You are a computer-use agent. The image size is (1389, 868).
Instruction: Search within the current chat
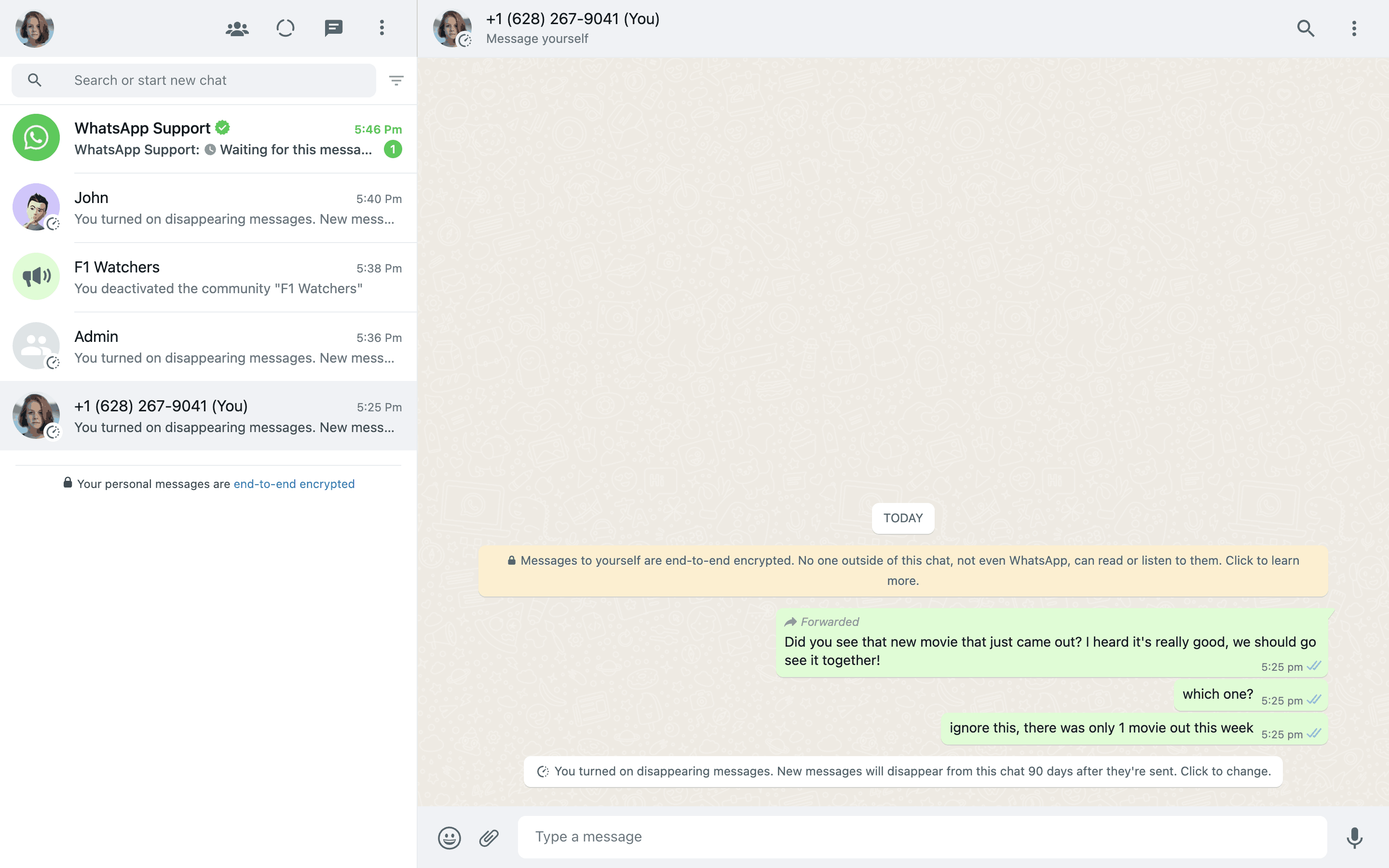coord(1305,28)
